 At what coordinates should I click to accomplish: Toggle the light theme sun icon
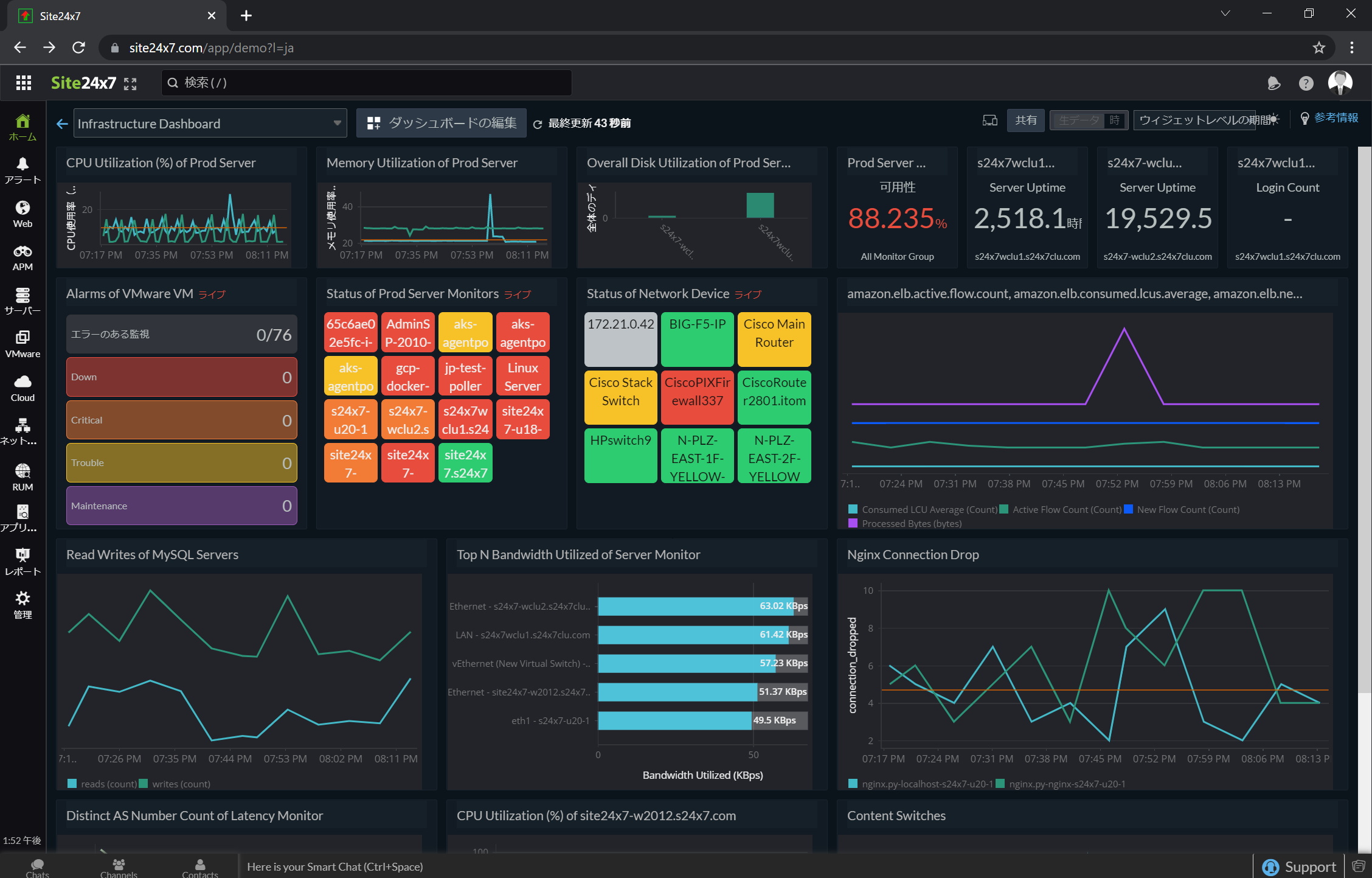click(x=1275, y=120)
